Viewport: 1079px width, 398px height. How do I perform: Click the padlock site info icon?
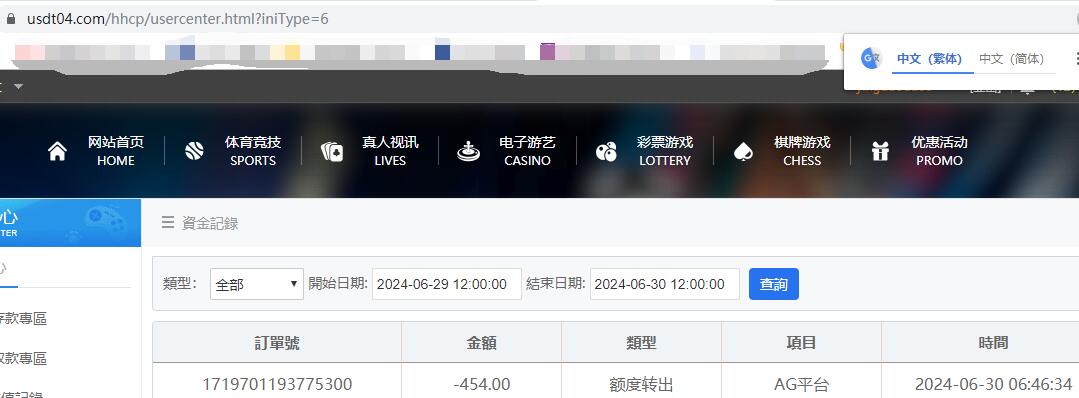tap(10, 19)
